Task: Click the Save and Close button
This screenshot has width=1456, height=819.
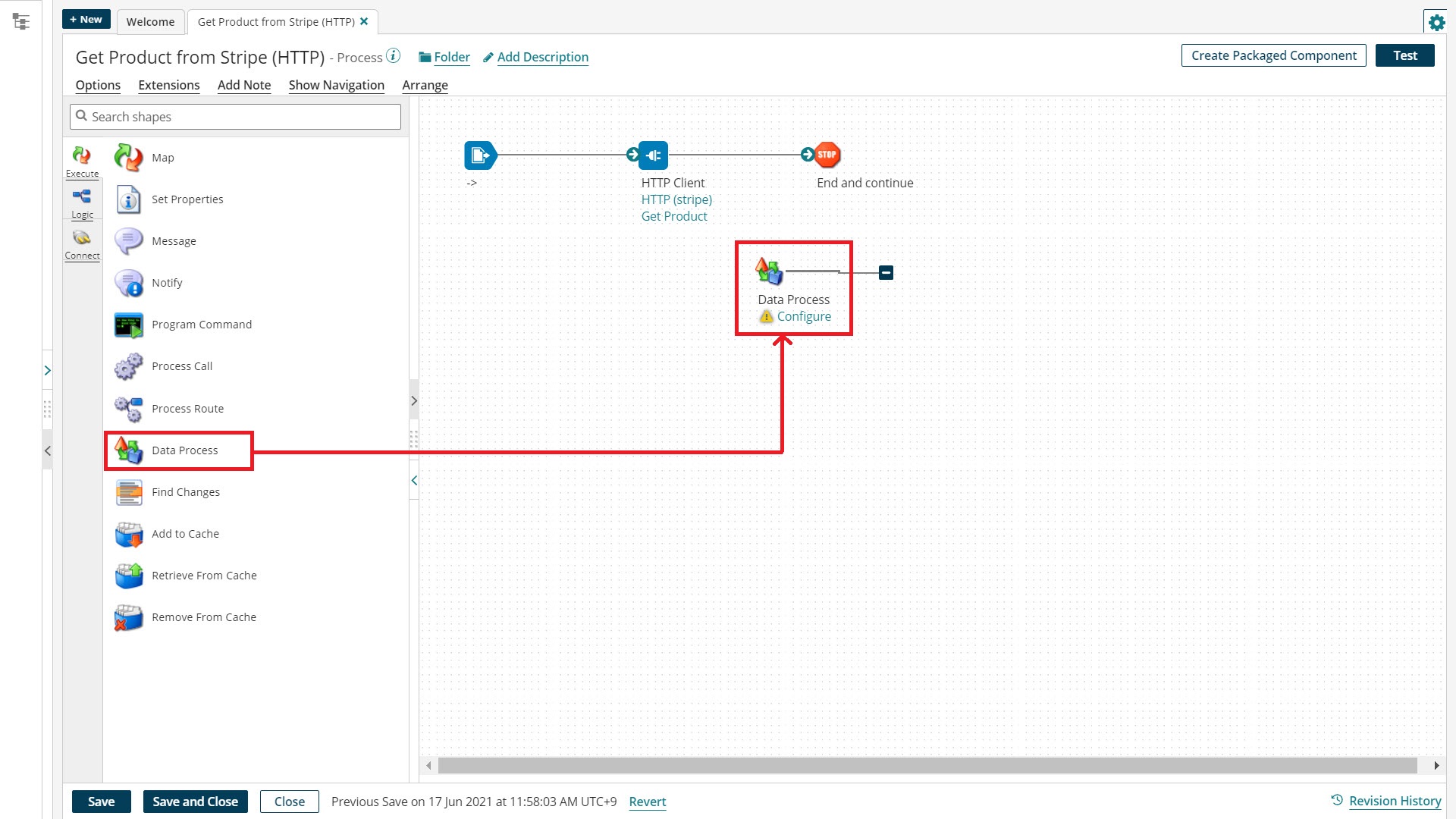Action: pos(195,802)
